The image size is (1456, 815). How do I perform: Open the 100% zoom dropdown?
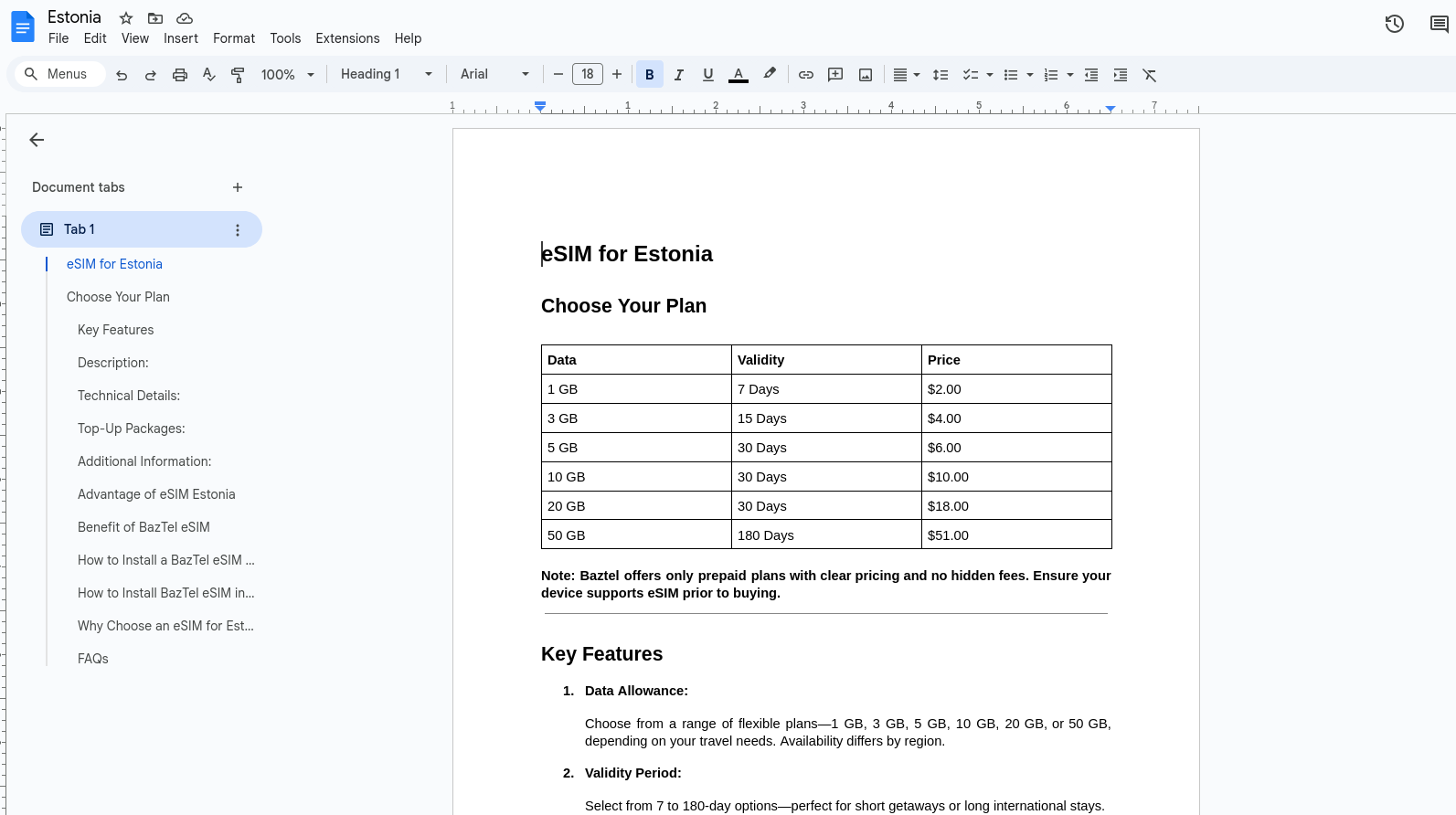point(287,75)
